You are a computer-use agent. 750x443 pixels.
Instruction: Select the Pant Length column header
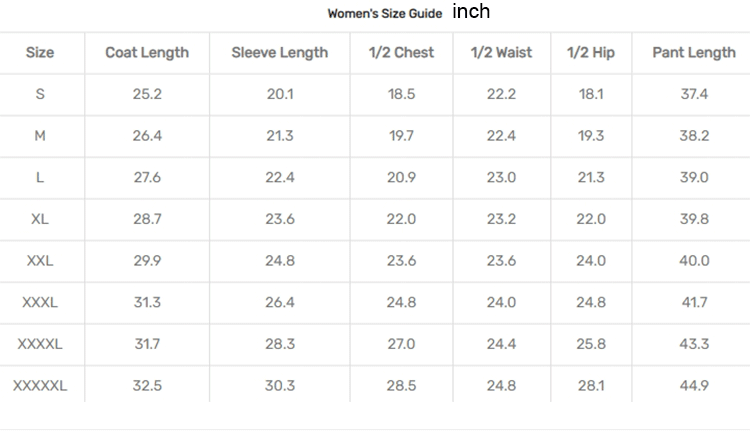pos(694,53)
